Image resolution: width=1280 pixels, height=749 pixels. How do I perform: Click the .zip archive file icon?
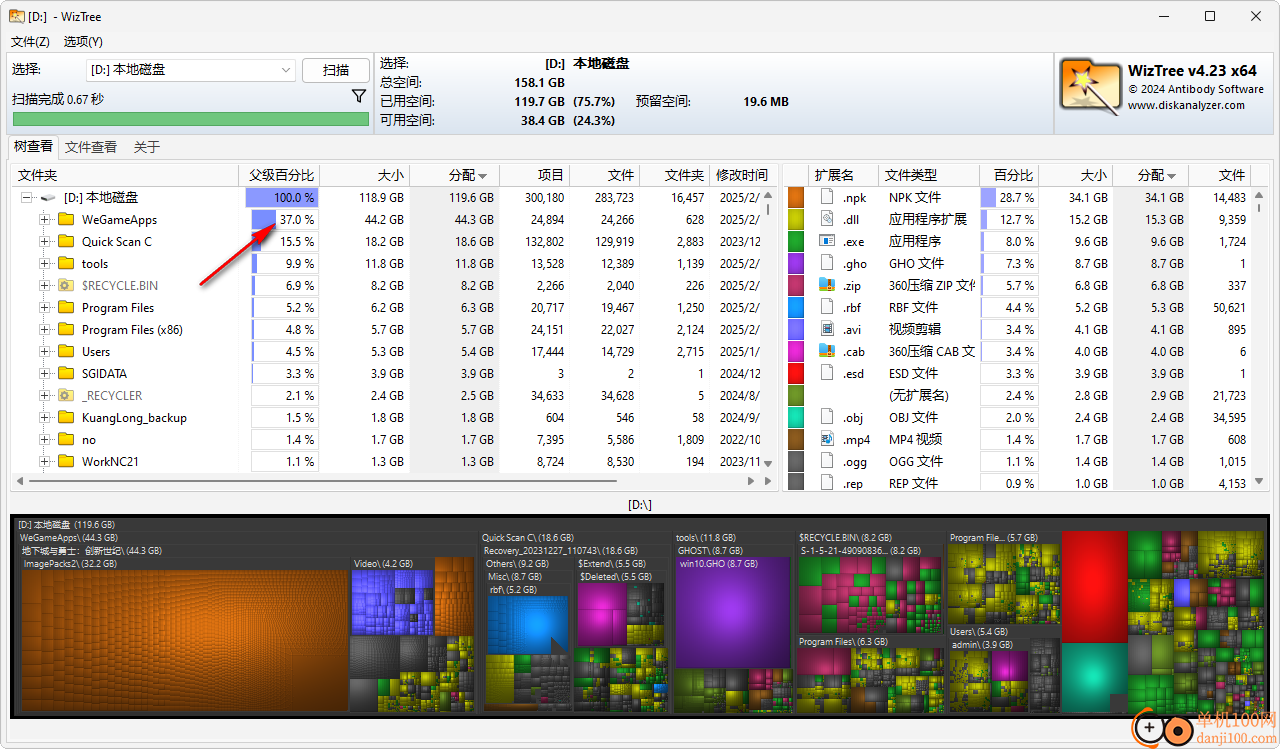(827, 285)
